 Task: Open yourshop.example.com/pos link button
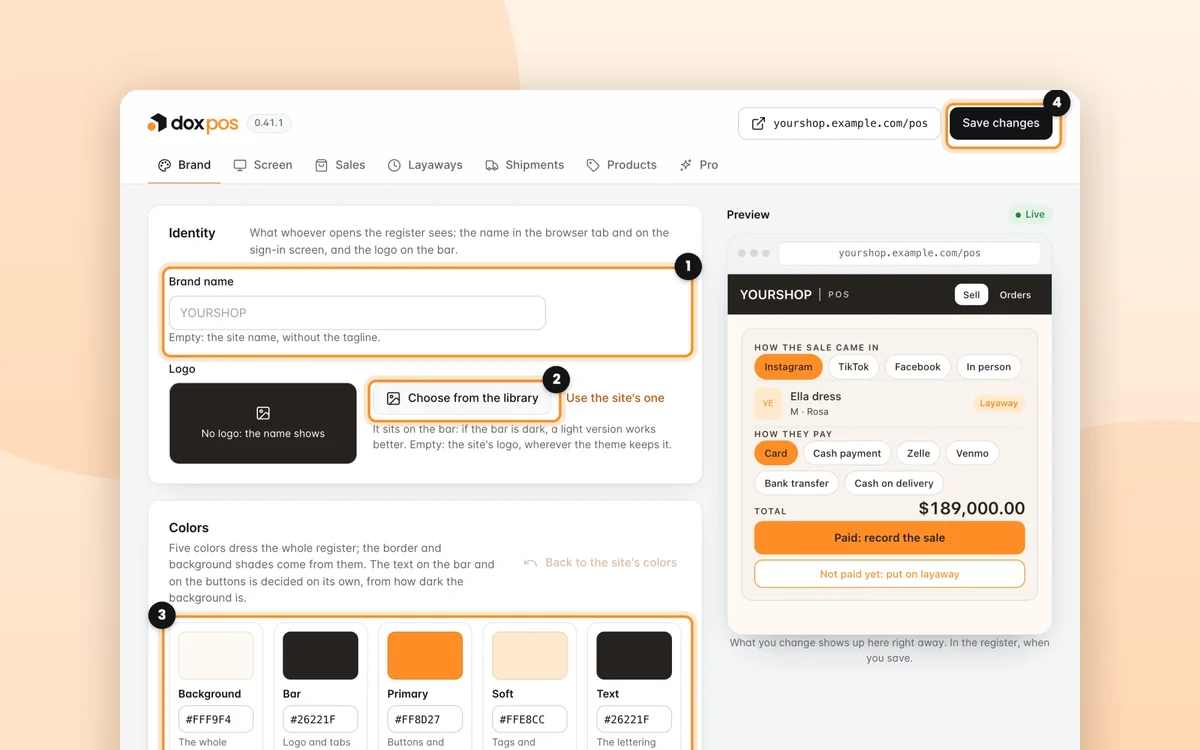pyautogui.click(x=839, y=124)
